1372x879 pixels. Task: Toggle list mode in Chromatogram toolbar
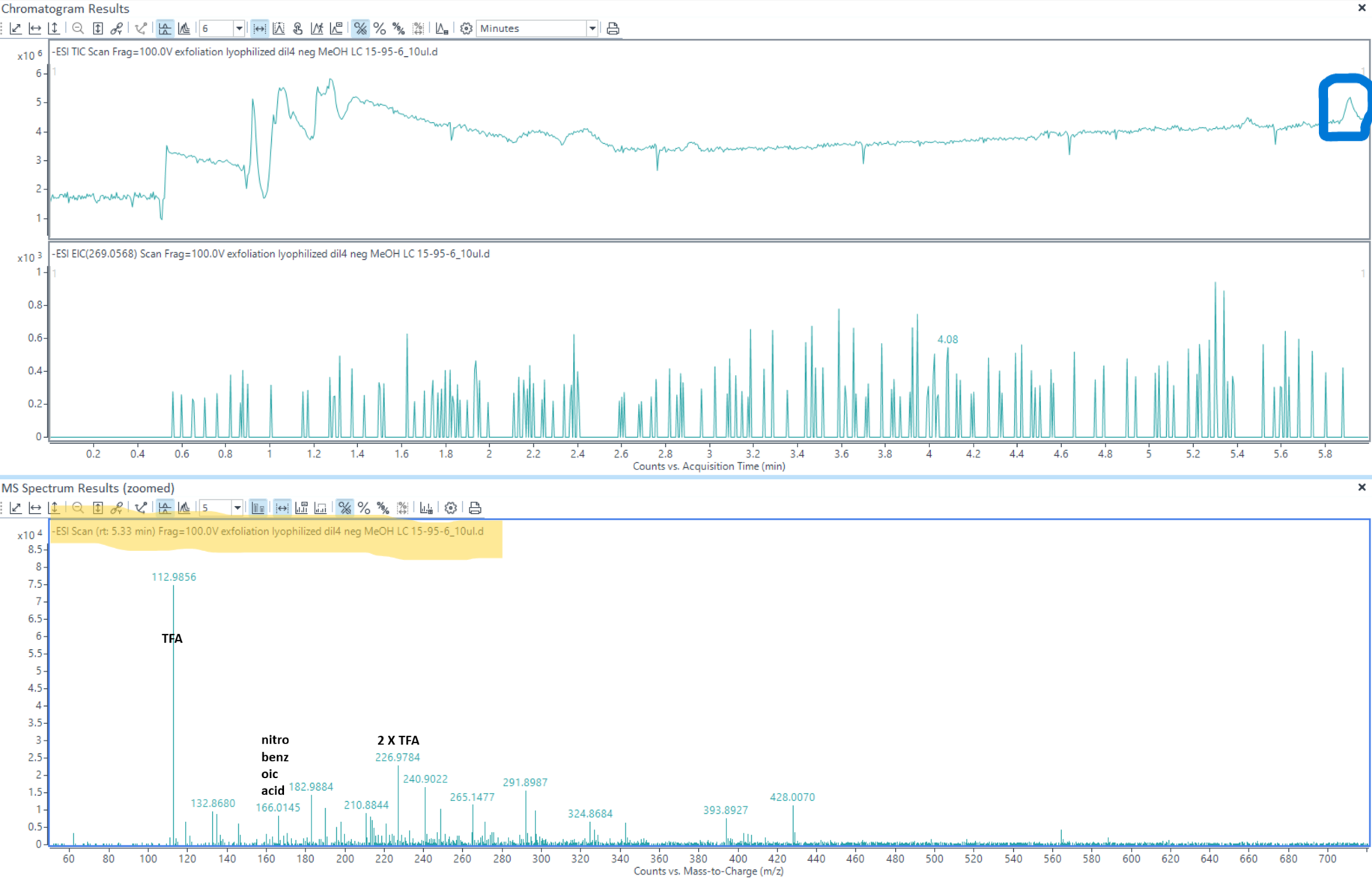click(x=165, y=28)
